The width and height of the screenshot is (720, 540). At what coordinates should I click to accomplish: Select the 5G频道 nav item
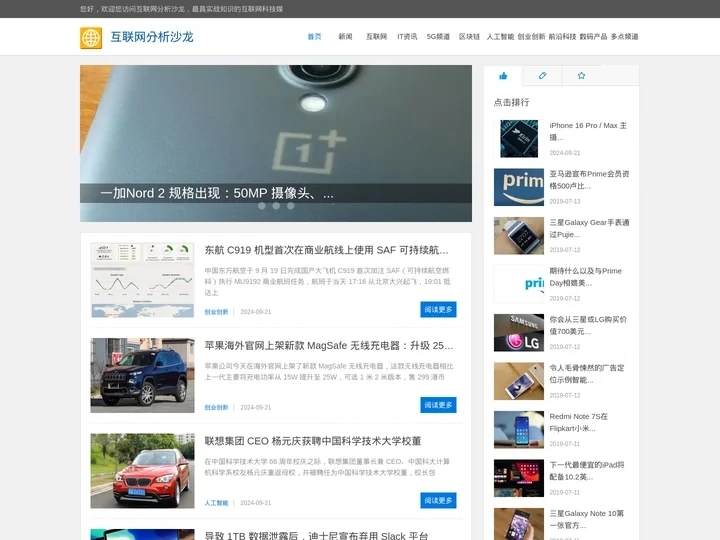438,37
